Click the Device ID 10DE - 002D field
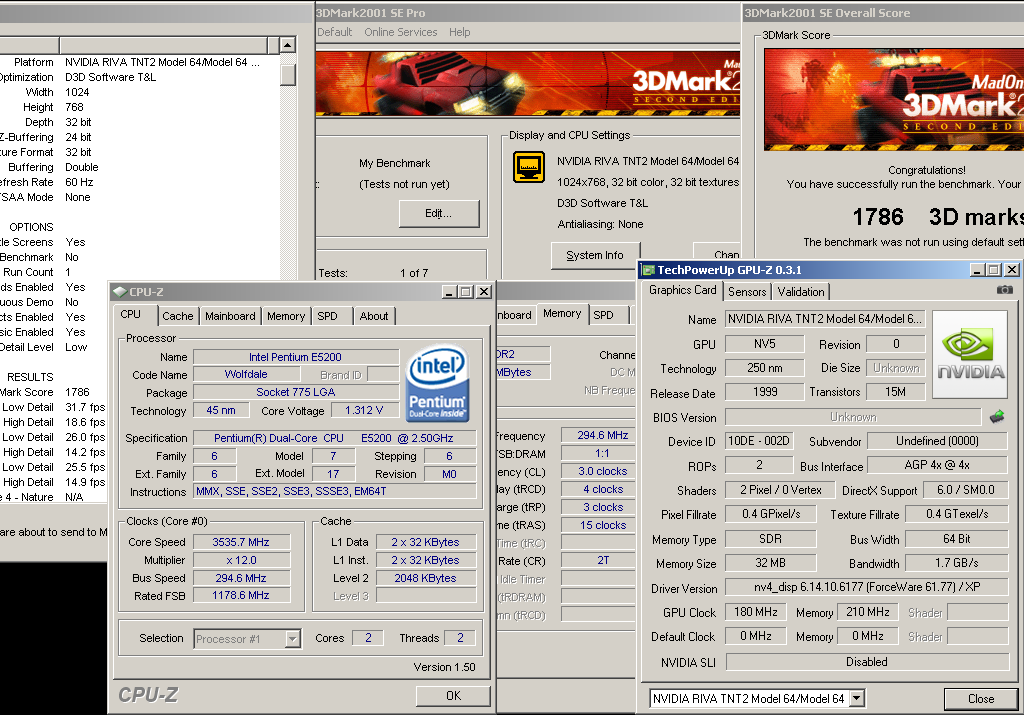1024x715 pixels. point(759,441)
